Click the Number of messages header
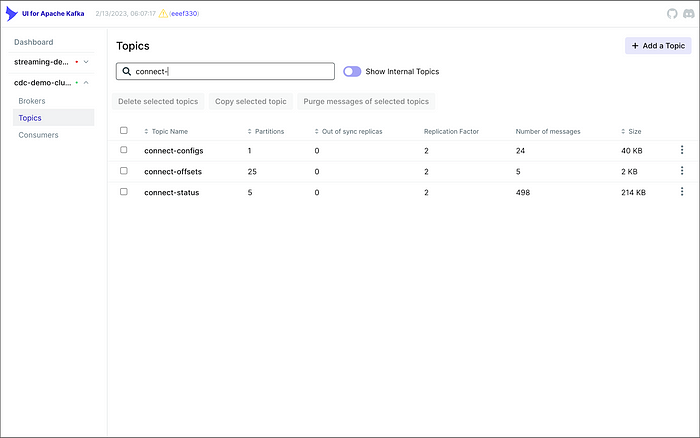The image size is (700, 438). 548,131
